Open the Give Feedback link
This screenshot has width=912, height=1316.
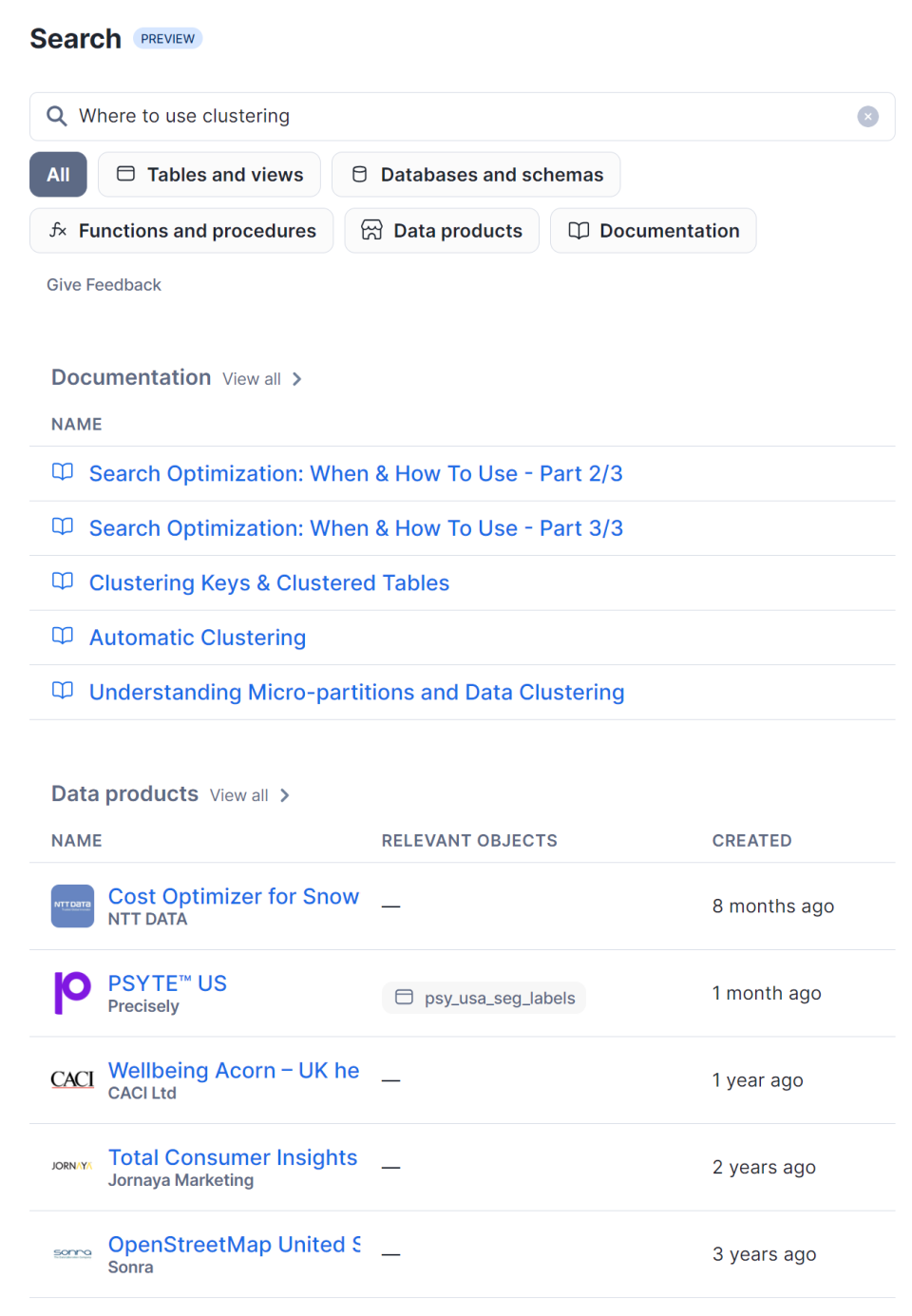coord(104,285)
